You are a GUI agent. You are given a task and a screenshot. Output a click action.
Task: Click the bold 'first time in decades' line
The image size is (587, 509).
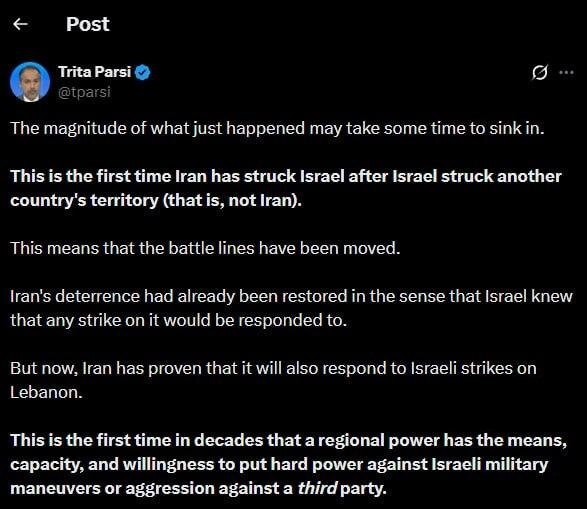coord(289,440)
